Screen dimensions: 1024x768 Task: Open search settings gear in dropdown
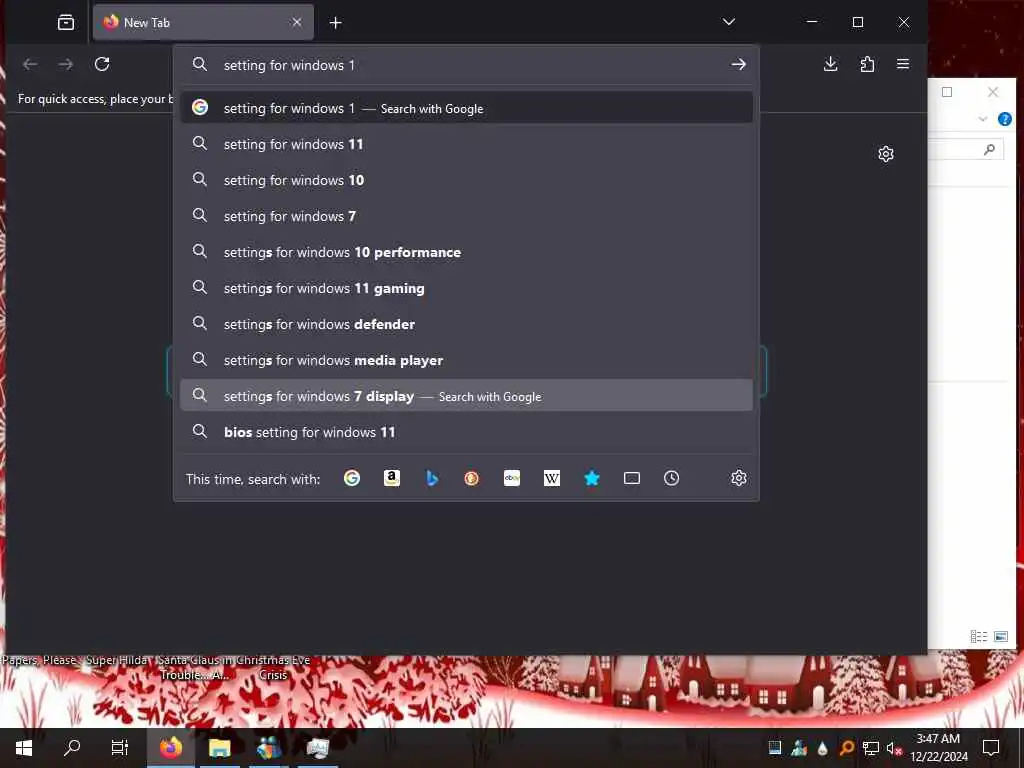pos(739,478)
